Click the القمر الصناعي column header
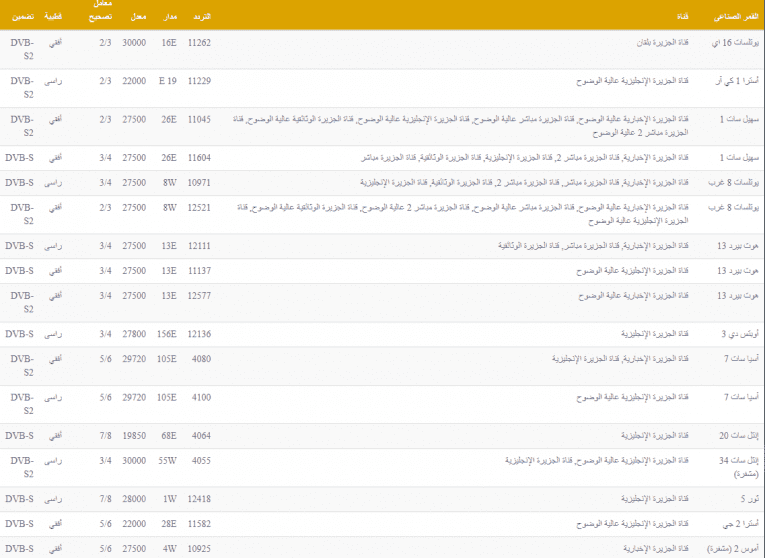765x558 pixels. [734, 17]
